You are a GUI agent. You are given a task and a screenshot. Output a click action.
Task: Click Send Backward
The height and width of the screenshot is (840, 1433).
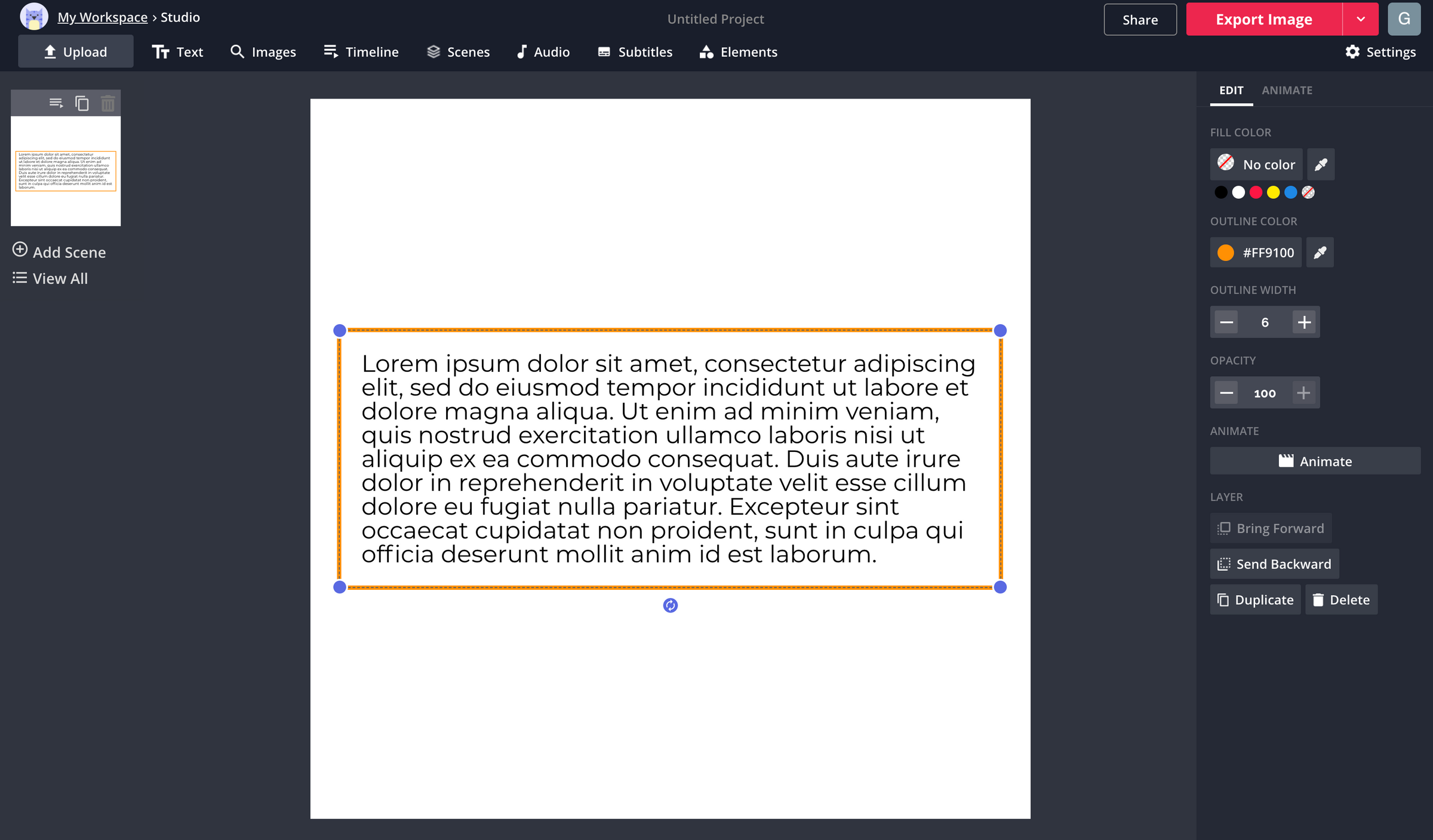coord(1274,564)
